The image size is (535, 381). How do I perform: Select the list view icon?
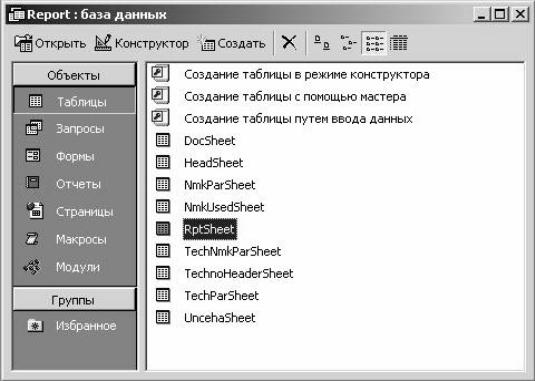374,43
